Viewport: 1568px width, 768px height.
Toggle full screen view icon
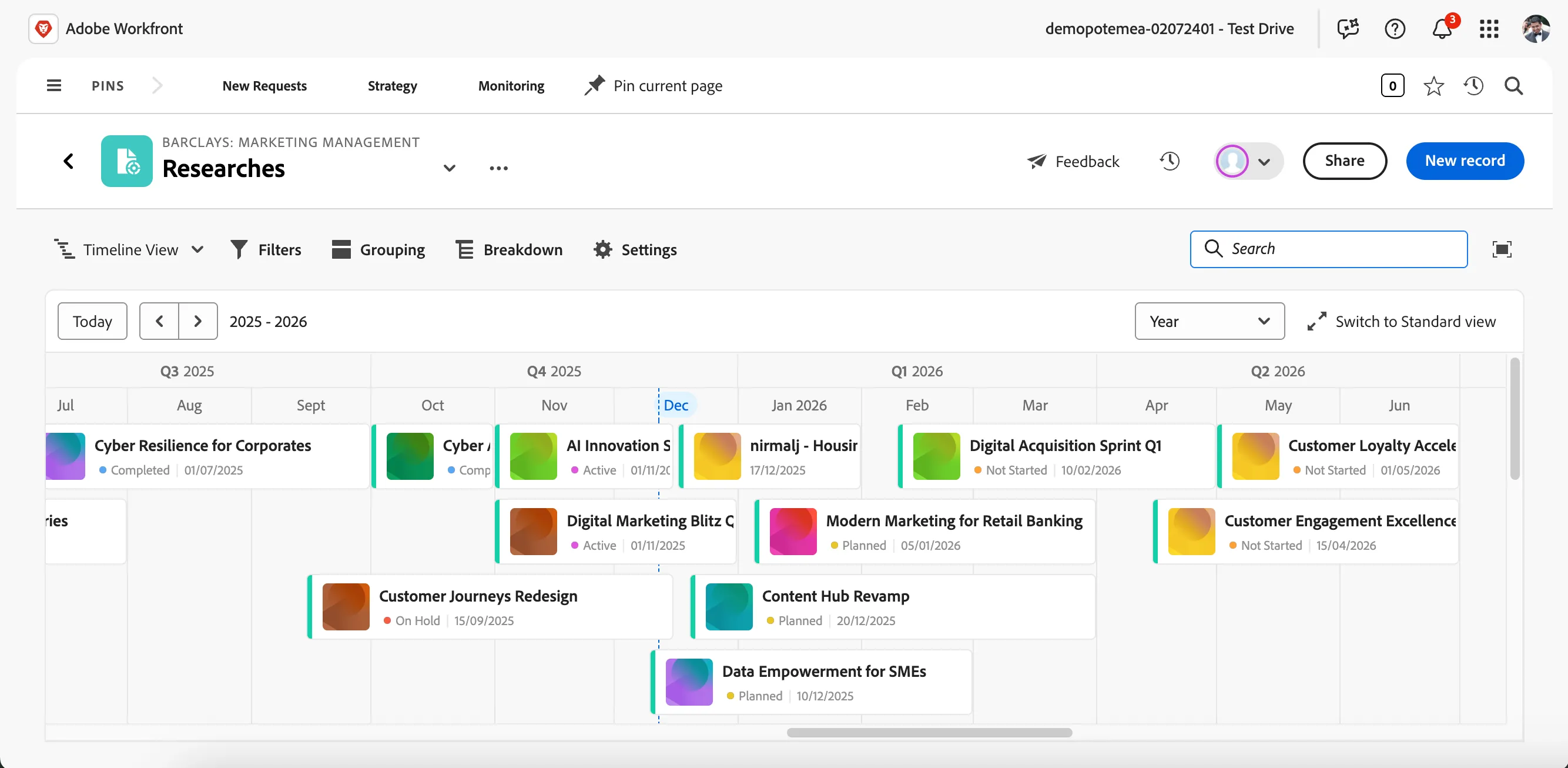click(1502, 249)
